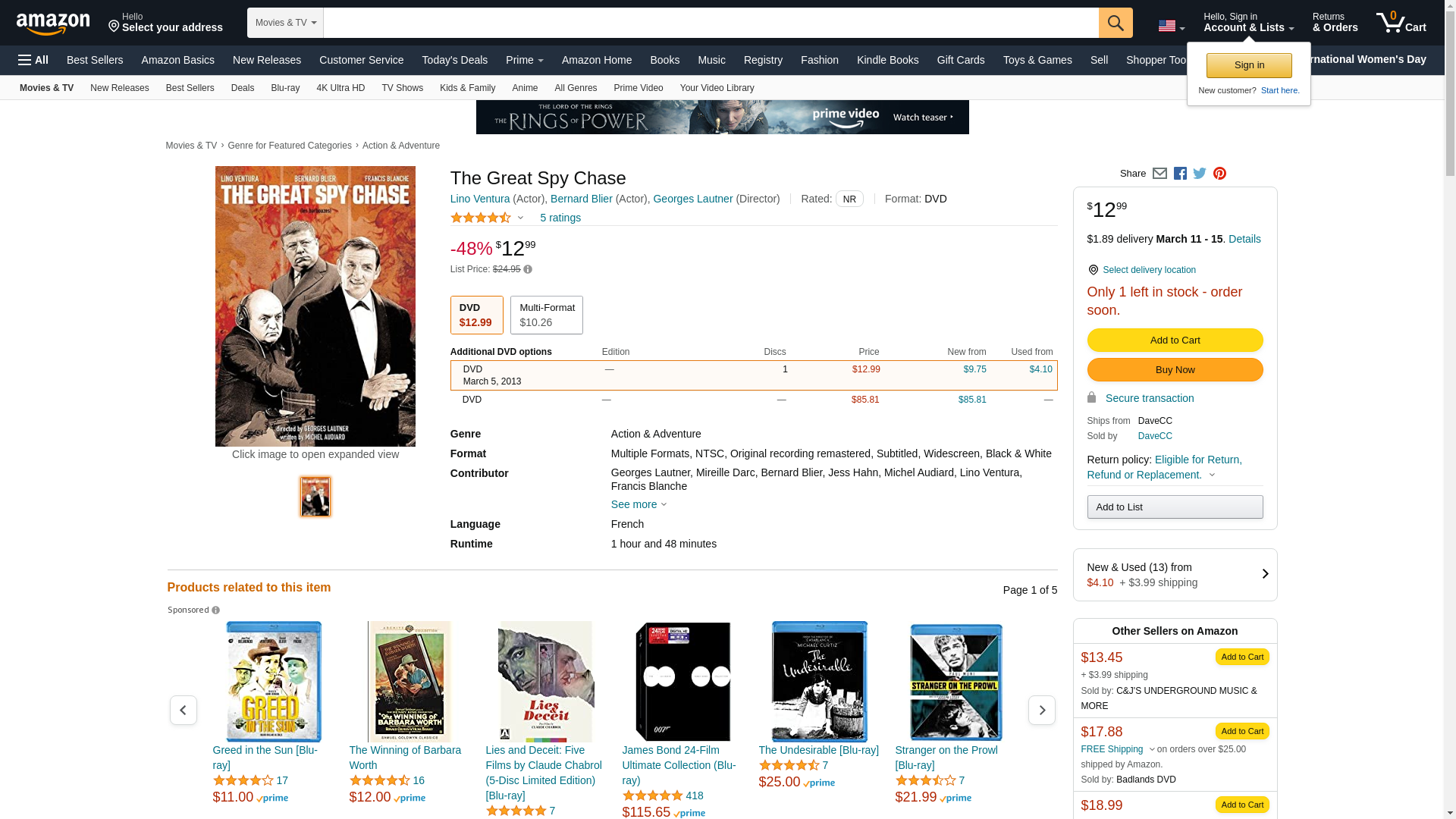Image resolution: width=1456 pixels, height=819 pixels.
Task: Choose the DVD $85.81 edition row
Action: (754, 400)
